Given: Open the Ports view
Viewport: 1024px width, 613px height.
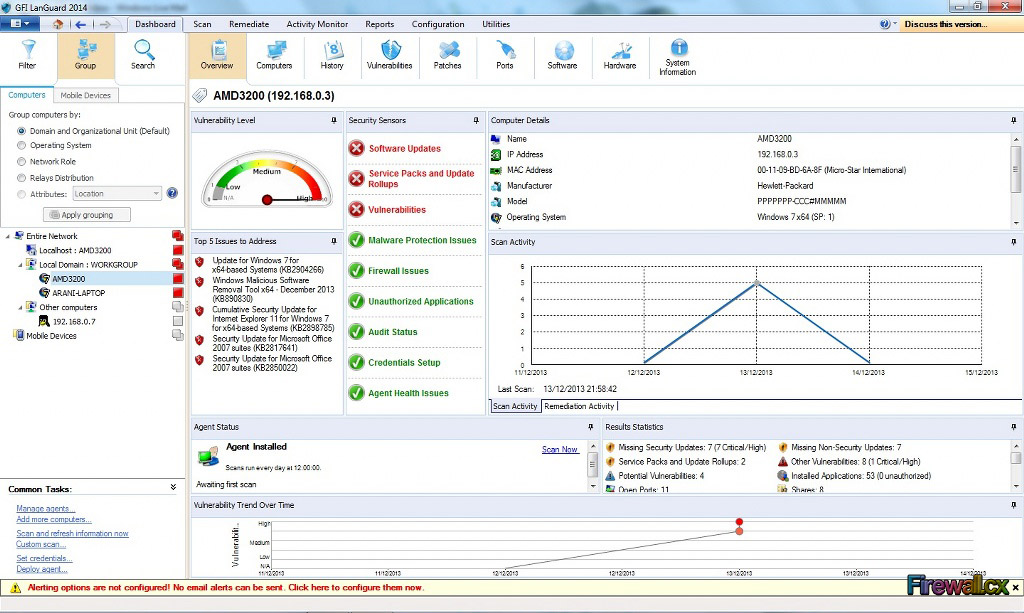Looking at the screenshot, I should point(505,55).
